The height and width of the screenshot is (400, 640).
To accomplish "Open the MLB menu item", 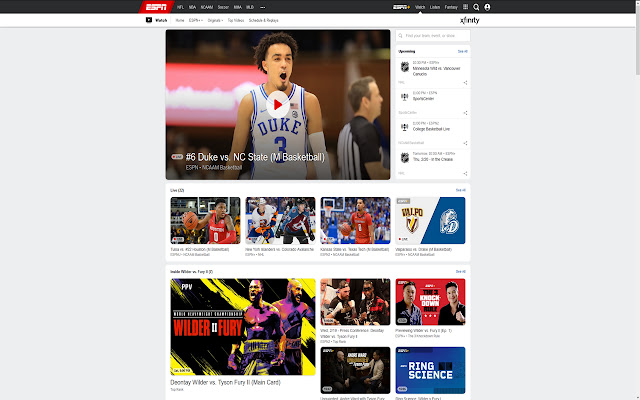I will [x=250, y=7].
